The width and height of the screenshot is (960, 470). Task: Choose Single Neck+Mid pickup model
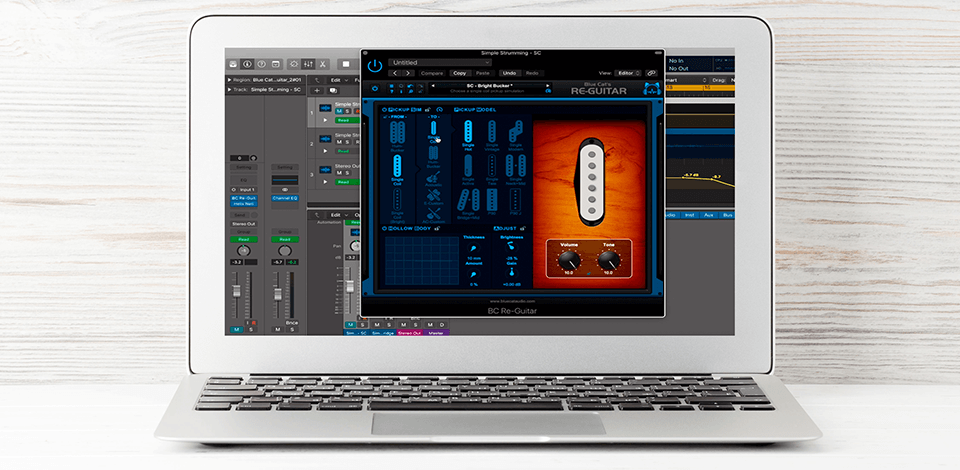tap(516, 170)
